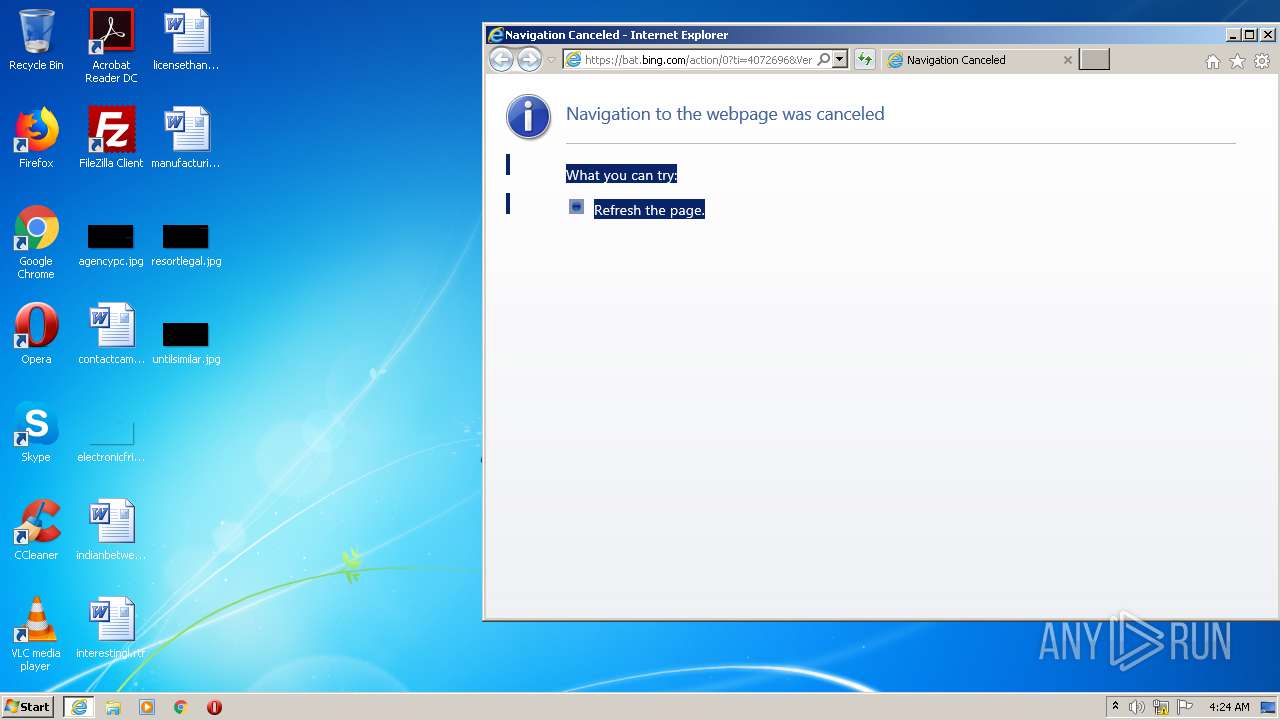The height and width of the screenshot is (720, 1280).
Task: Maximize the Internet Explorer window
Action: pyautogui.click(x=1249, y=35)
